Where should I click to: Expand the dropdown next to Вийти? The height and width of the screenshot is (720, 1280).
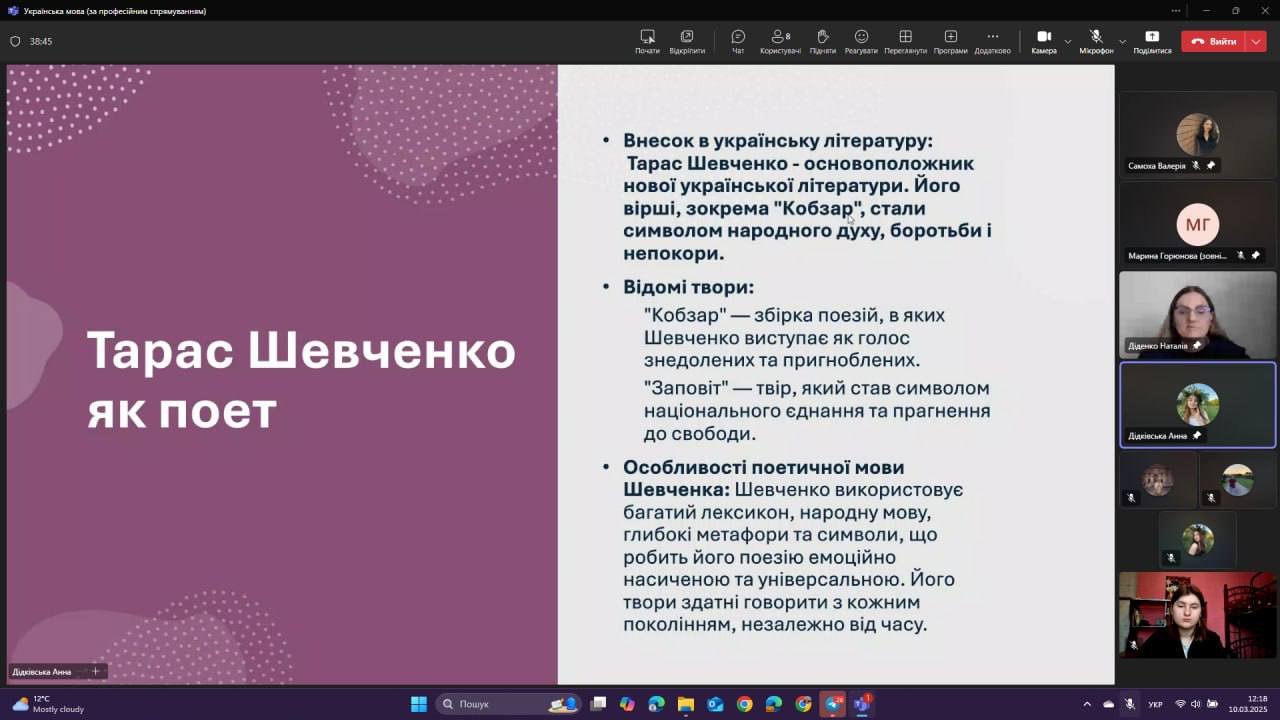[x=1257, y=41]
